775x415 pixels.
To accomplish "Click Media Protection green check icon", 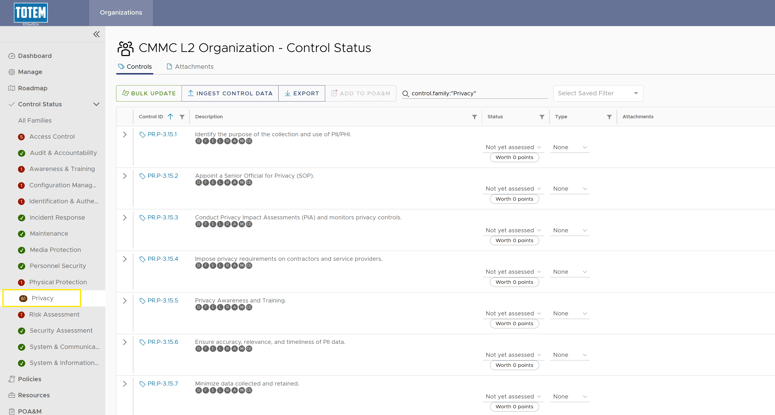I will pyautogui.click(x=21, y=250).
